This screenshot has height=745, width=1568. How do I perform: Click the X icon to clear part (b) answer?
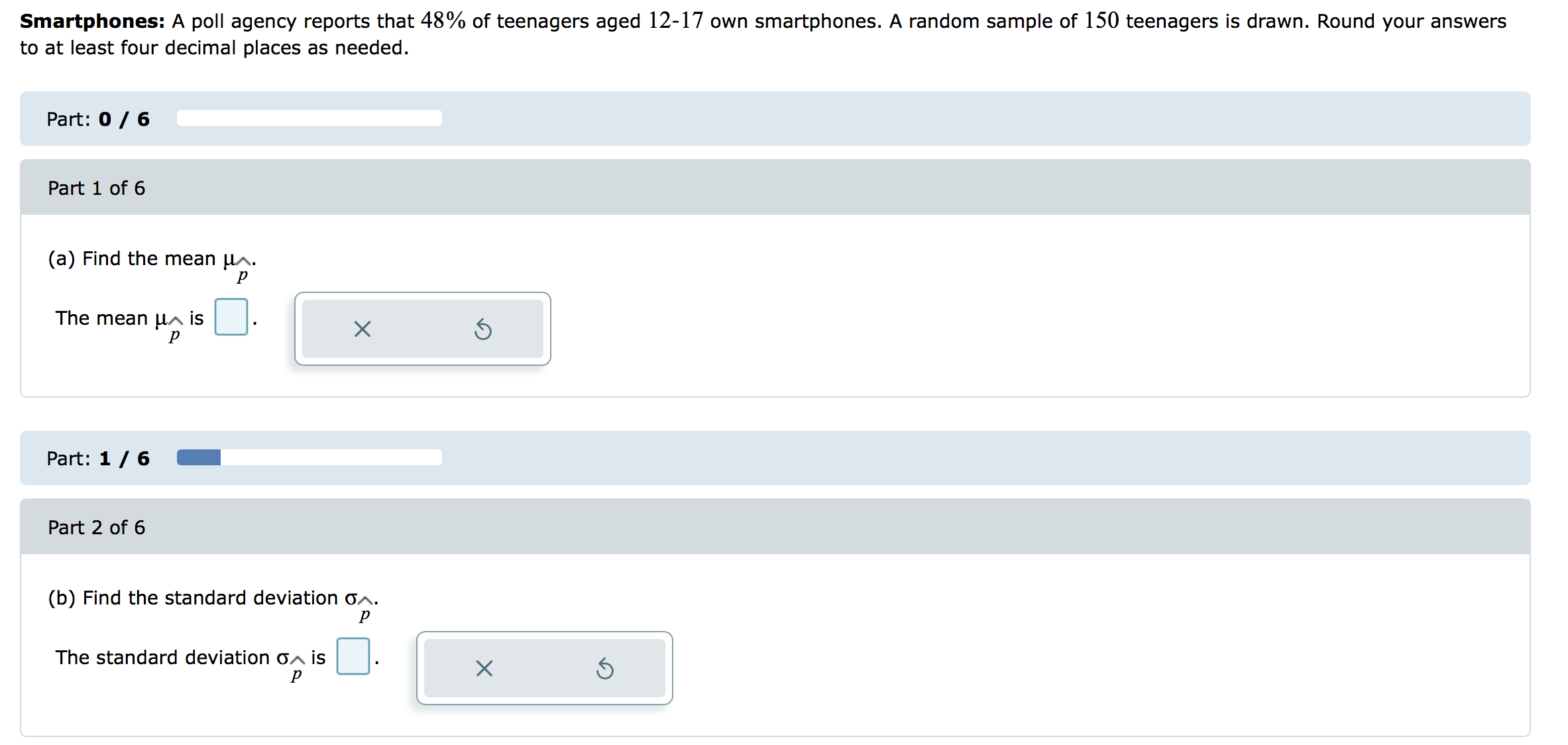click(484, 669)
